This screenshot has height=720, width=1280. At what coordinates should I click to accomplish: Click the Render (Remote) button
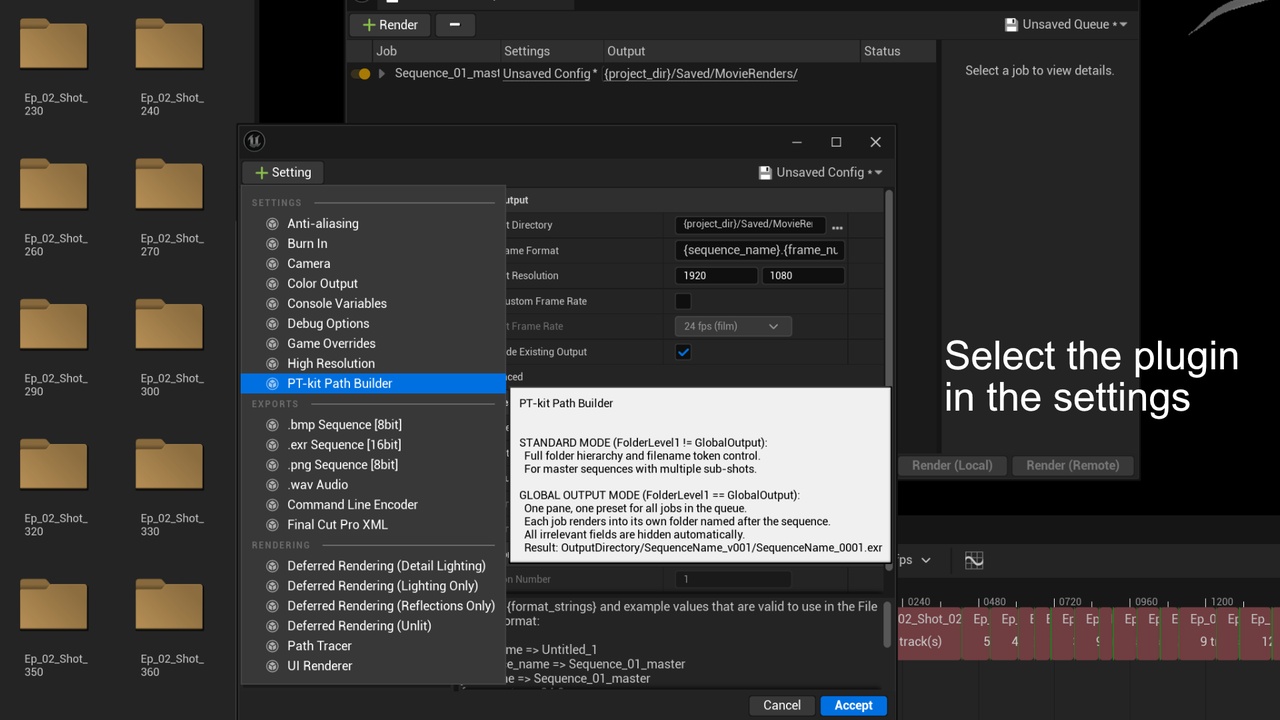pos(1072,465)
